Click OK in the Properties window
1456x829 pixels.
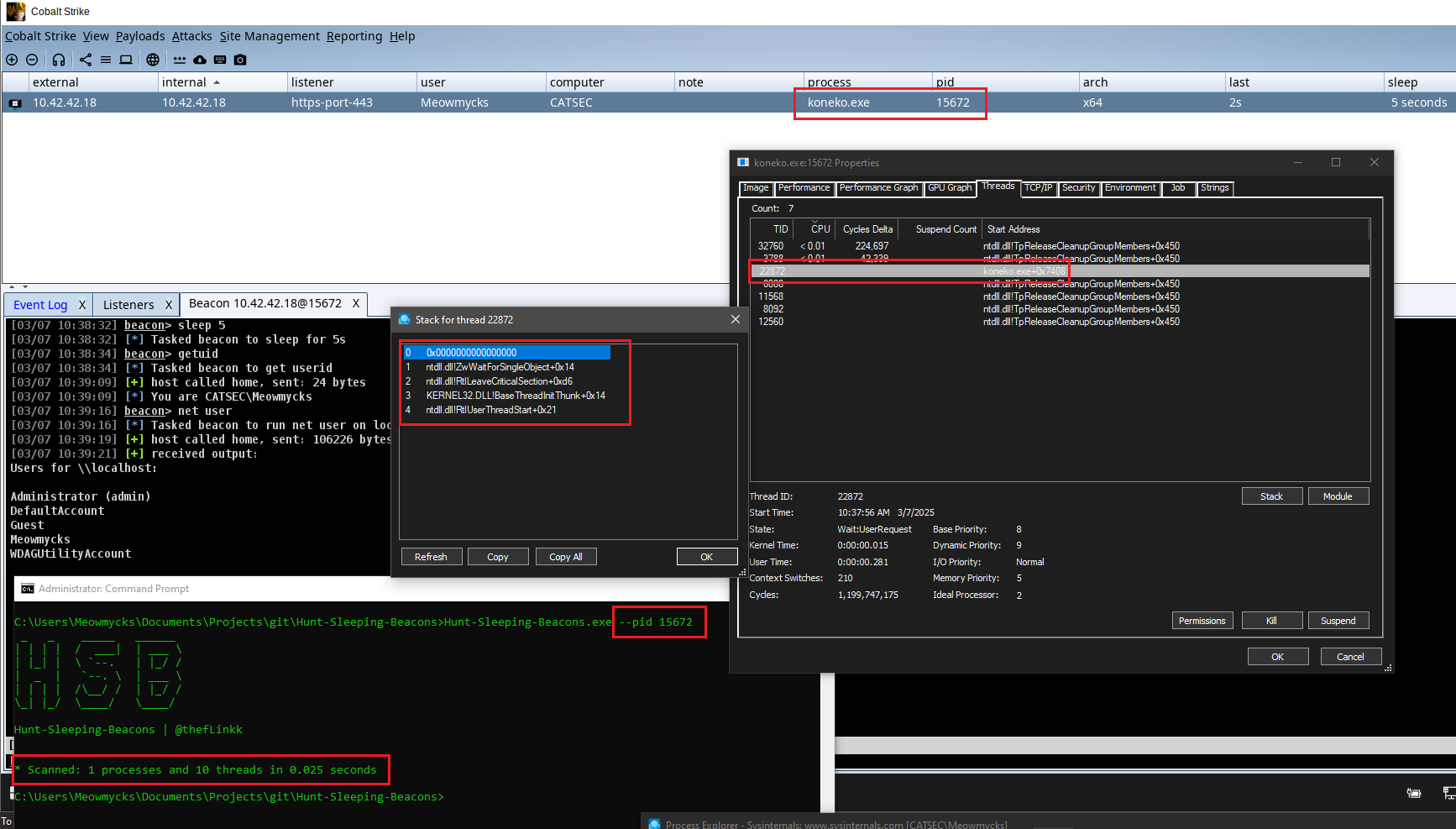[1278, 657]
